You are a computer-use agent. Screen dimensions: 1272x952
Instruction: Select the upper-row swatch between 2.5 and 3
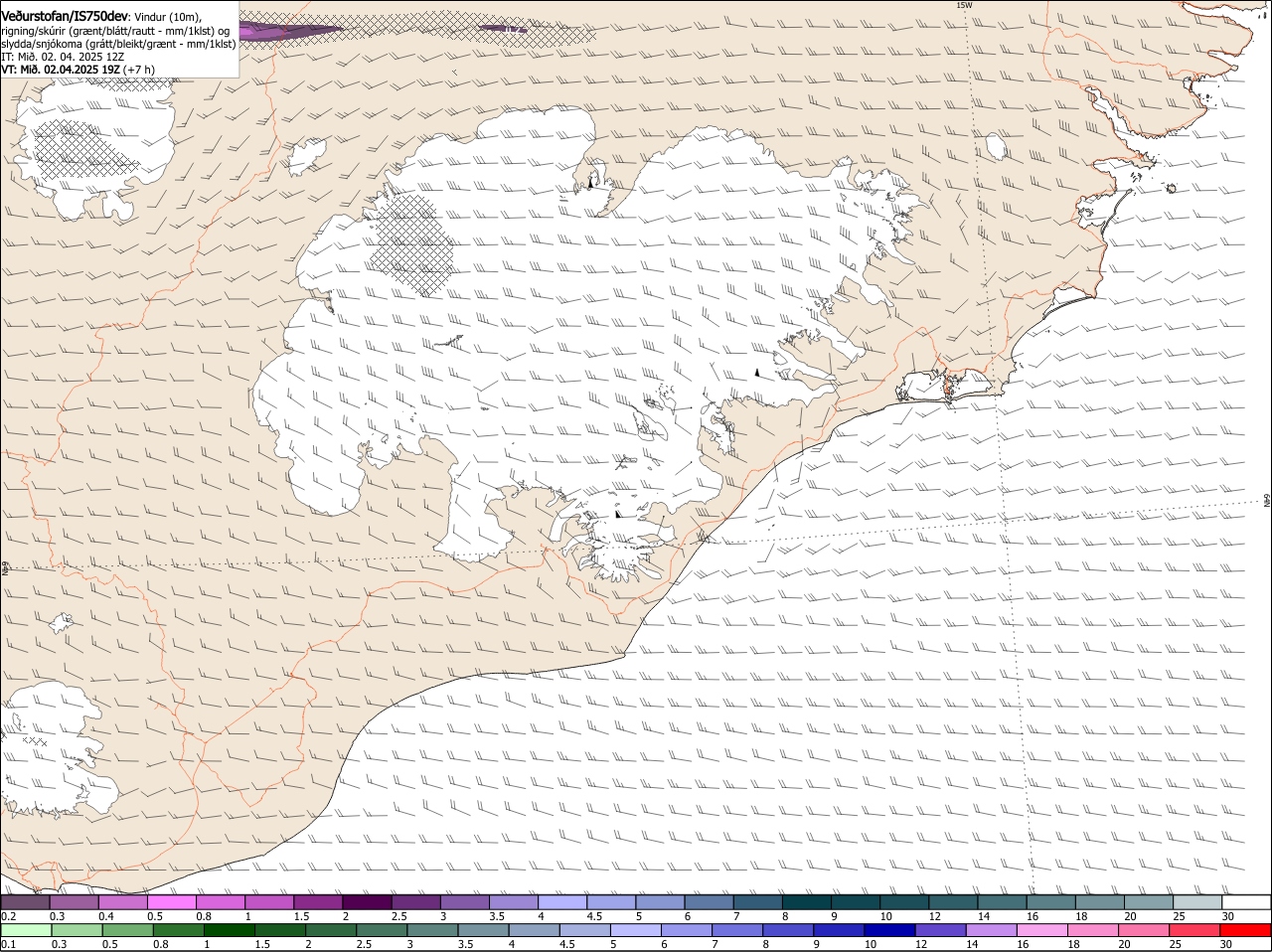point(415,902)
